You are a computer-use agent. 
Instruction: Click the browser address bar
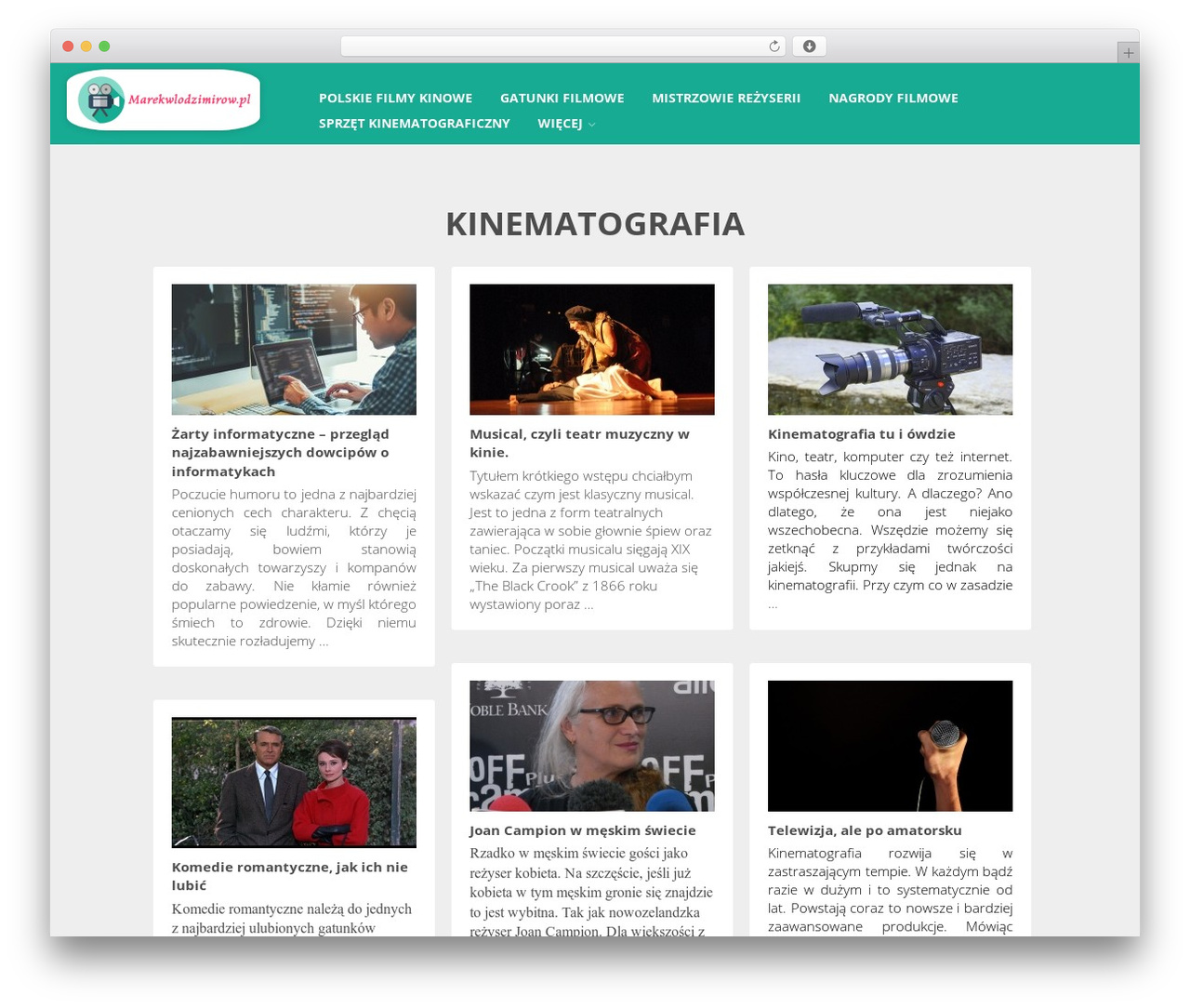pos(562,46)
